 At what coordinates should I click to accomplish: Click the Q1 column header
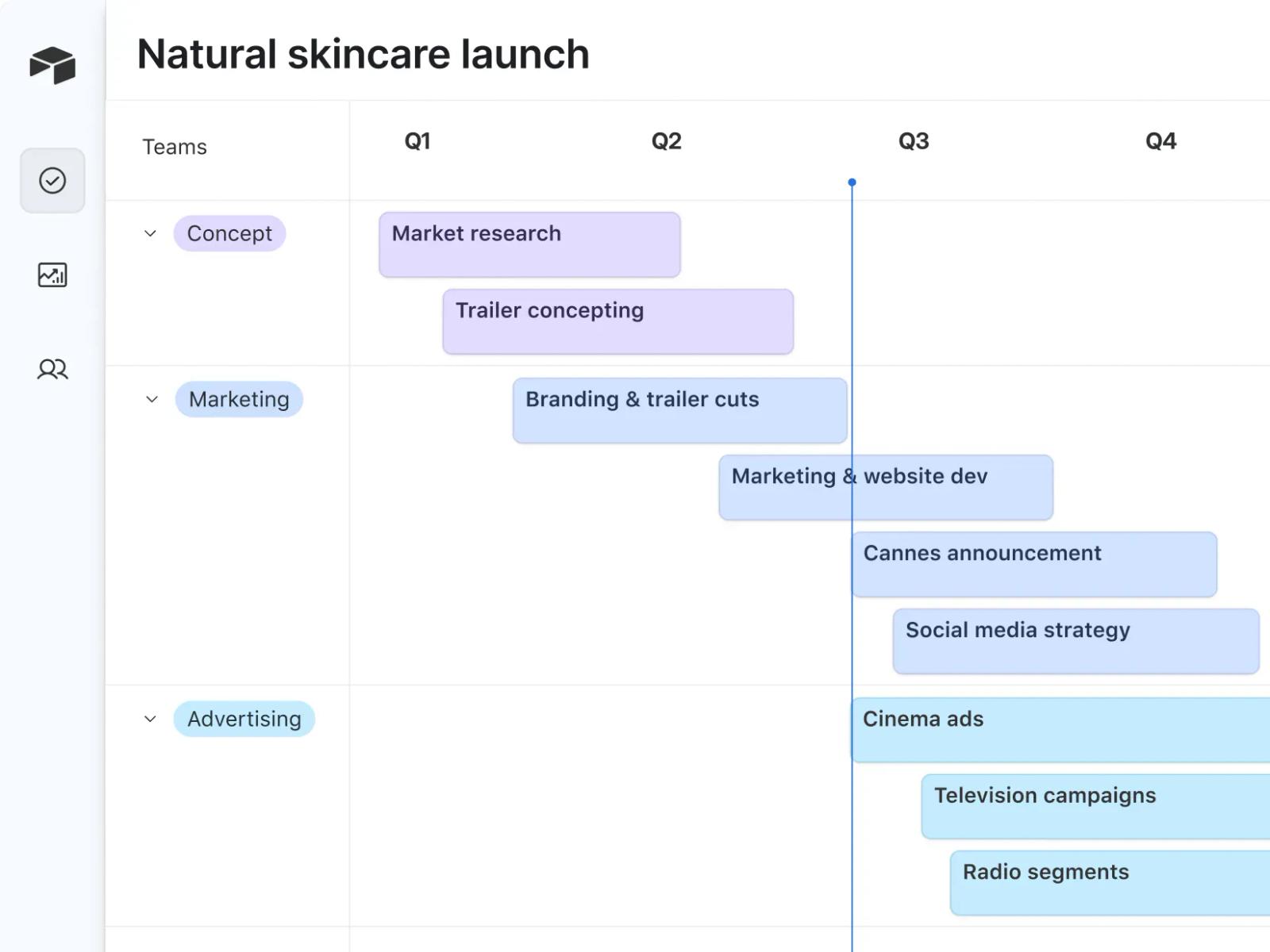pyautogui.click(x=418, y=141)
